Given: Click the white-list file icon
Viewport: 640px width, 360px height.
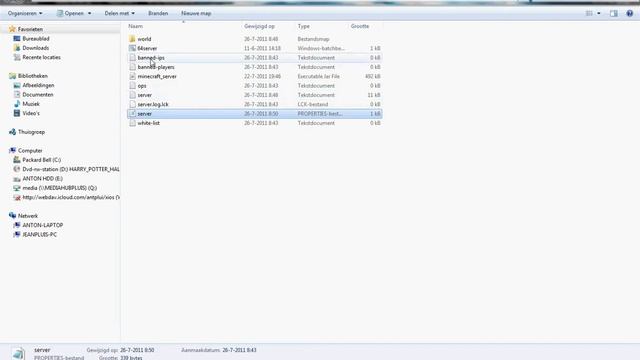Looking at the screenshot, I should point(132,123).
